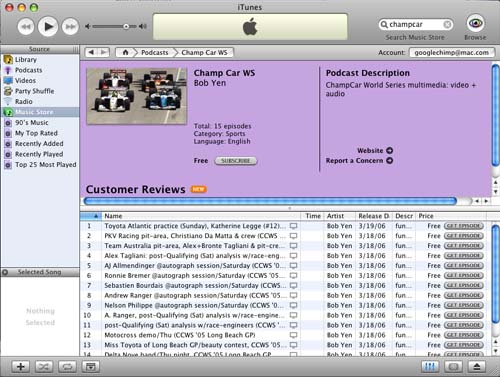
Task: Get Episode for Team Australia pit-area
Action: [x=464, y=246]
